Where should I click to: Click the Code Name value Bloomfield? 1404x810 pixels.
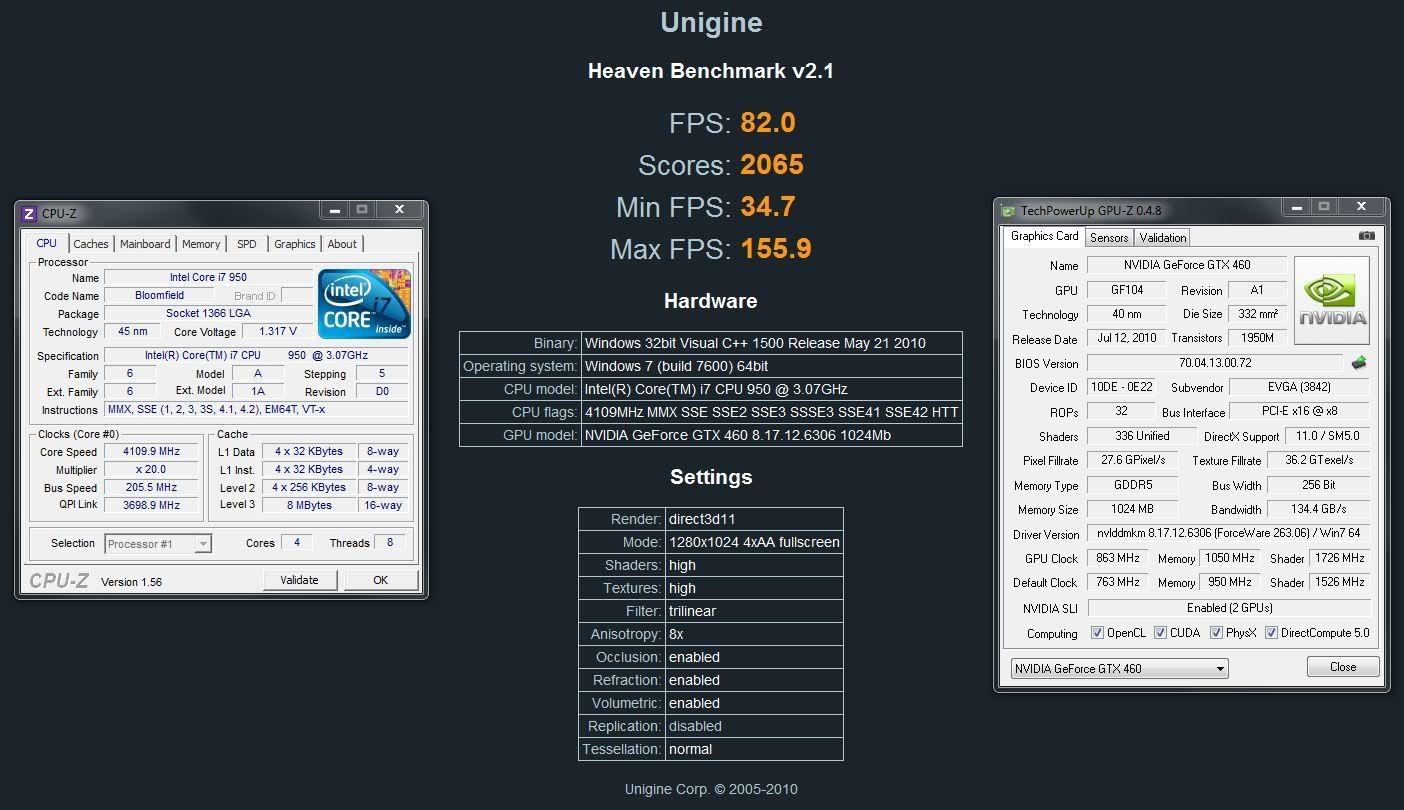pos(159,295)
